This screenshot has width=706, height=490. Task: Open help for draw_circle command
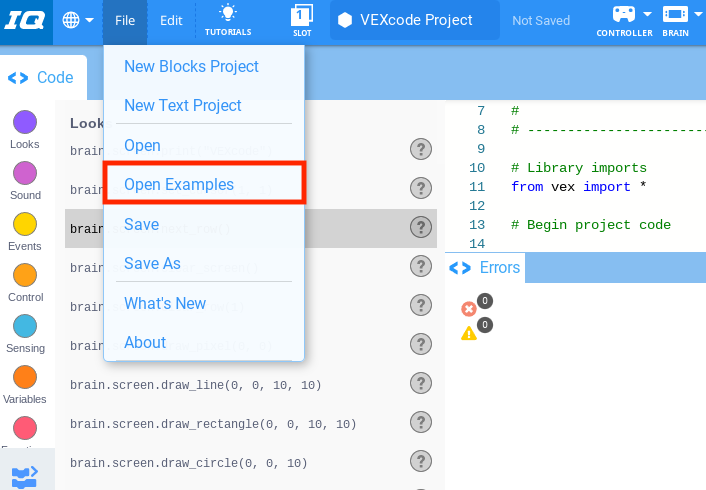[x=421, y=462]
